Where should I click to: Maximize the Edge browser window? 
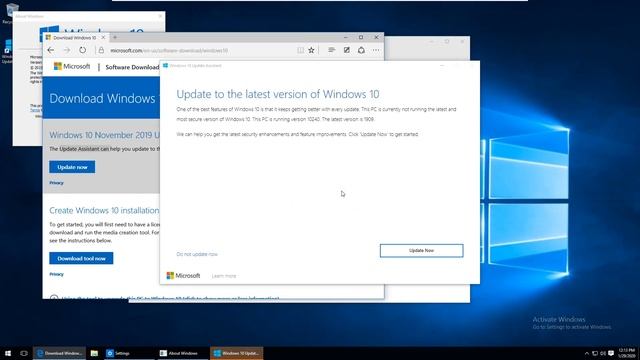[361, 37]
